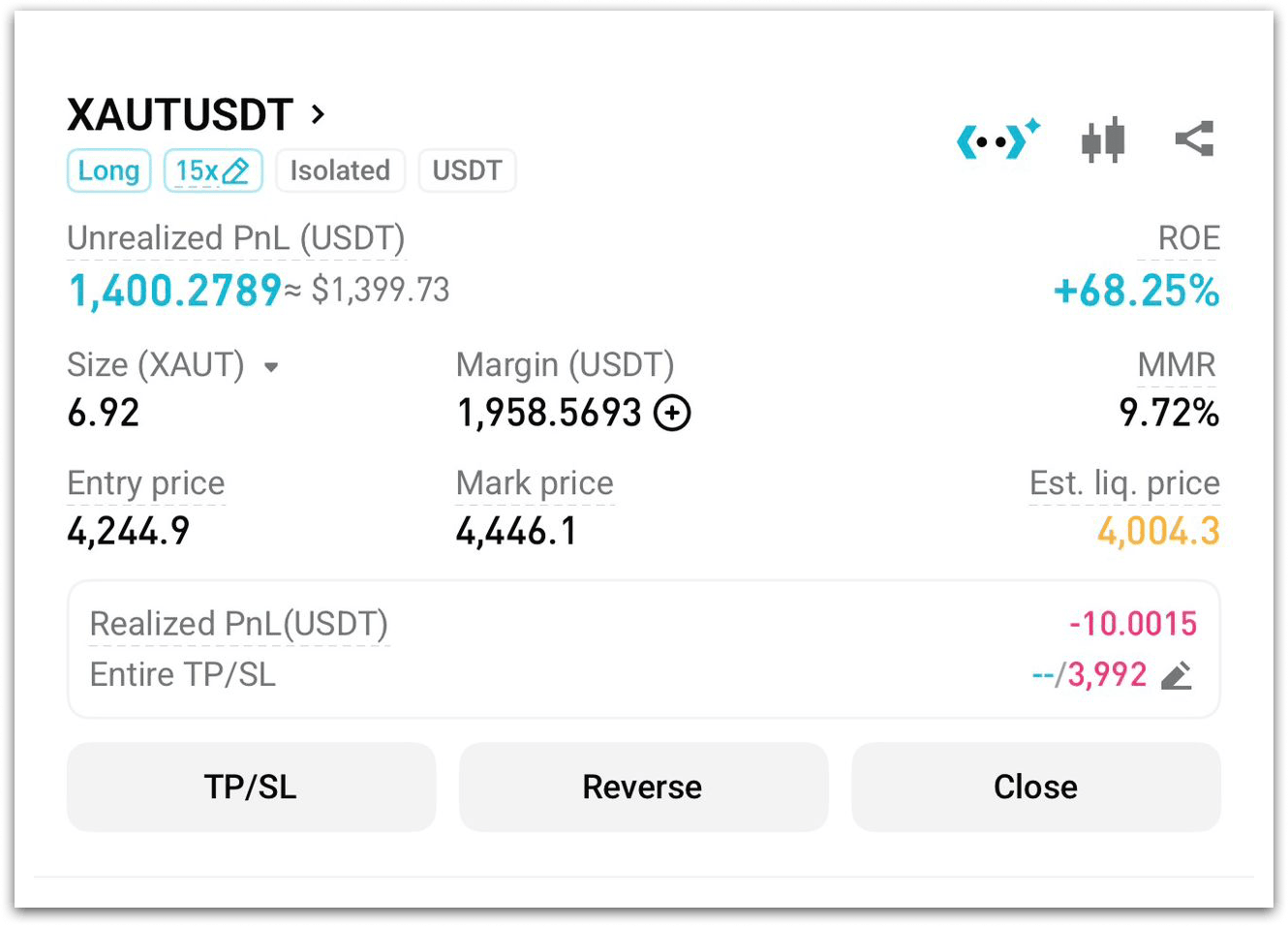The width and height of the screenshot is (1288, 926).
Task: Edit the 15x leverage setting
Action: pos(213,171)
